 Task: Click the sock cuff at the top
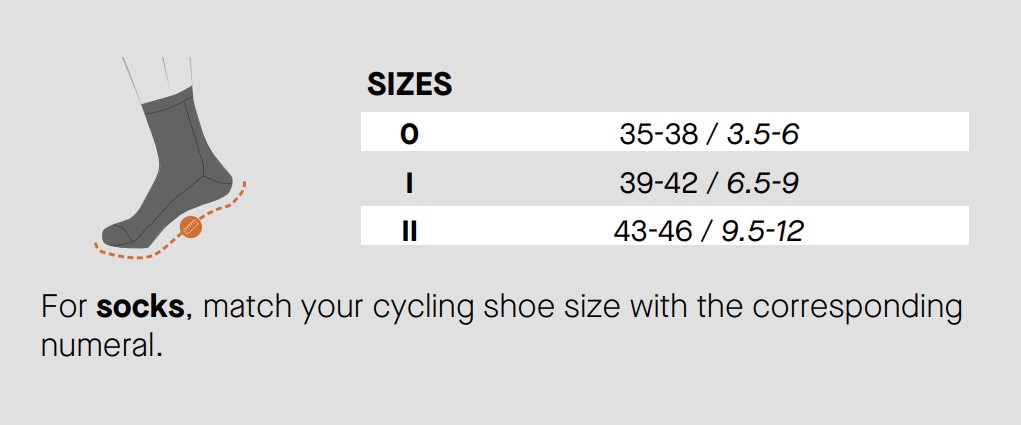[165, 100]
